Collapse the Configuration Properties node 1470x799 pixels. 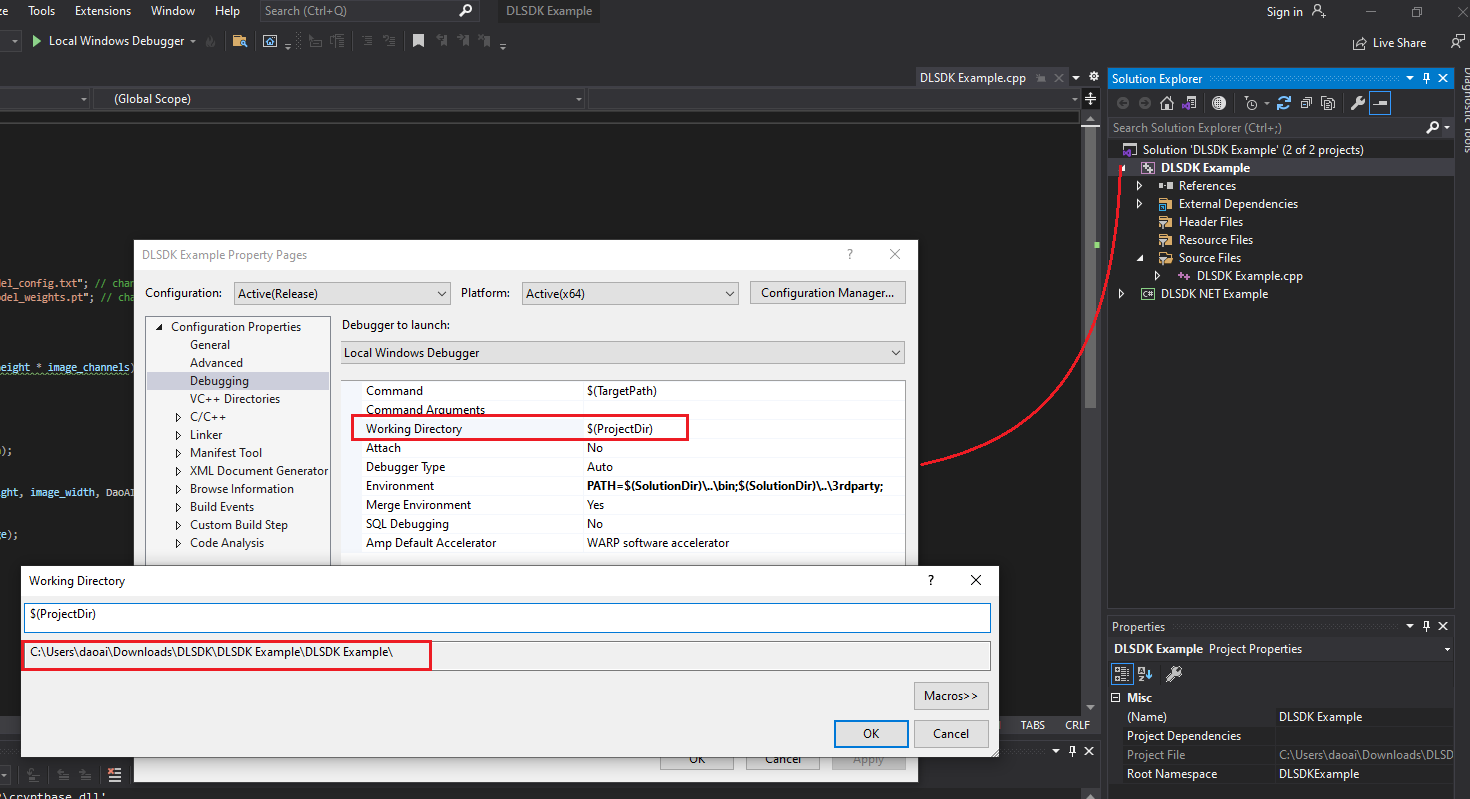tap(158, 327)
